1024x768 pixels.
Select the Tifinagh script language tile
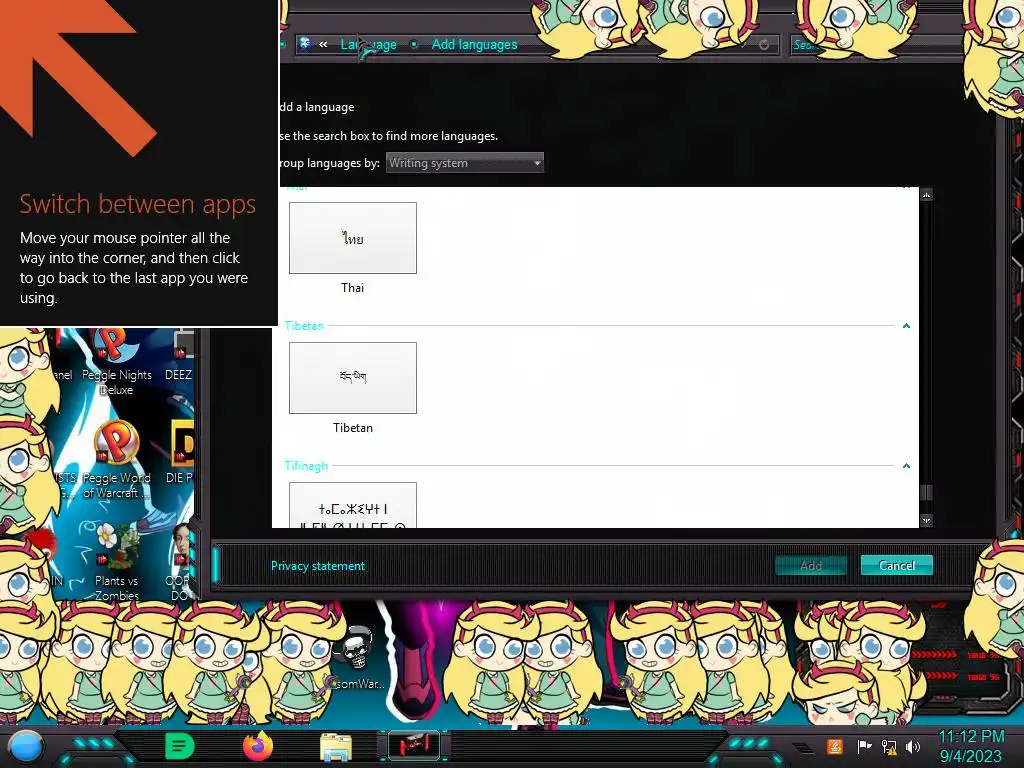pos(353,505)
